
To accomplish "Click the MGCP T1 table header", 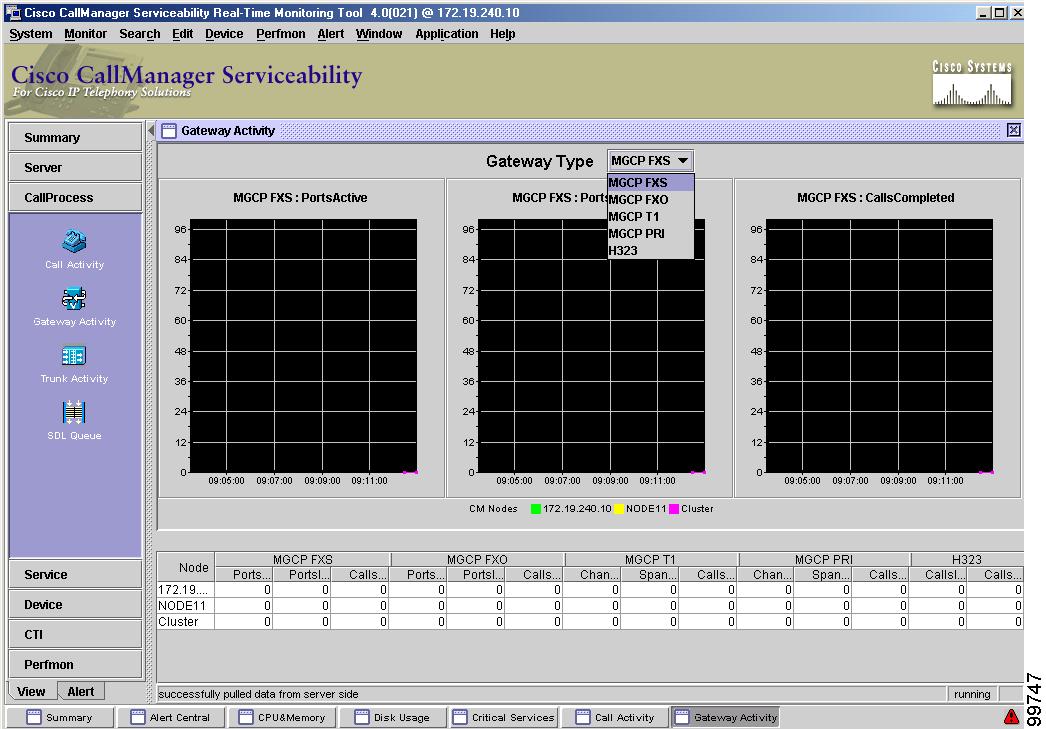I will click(x=650, y=560).
